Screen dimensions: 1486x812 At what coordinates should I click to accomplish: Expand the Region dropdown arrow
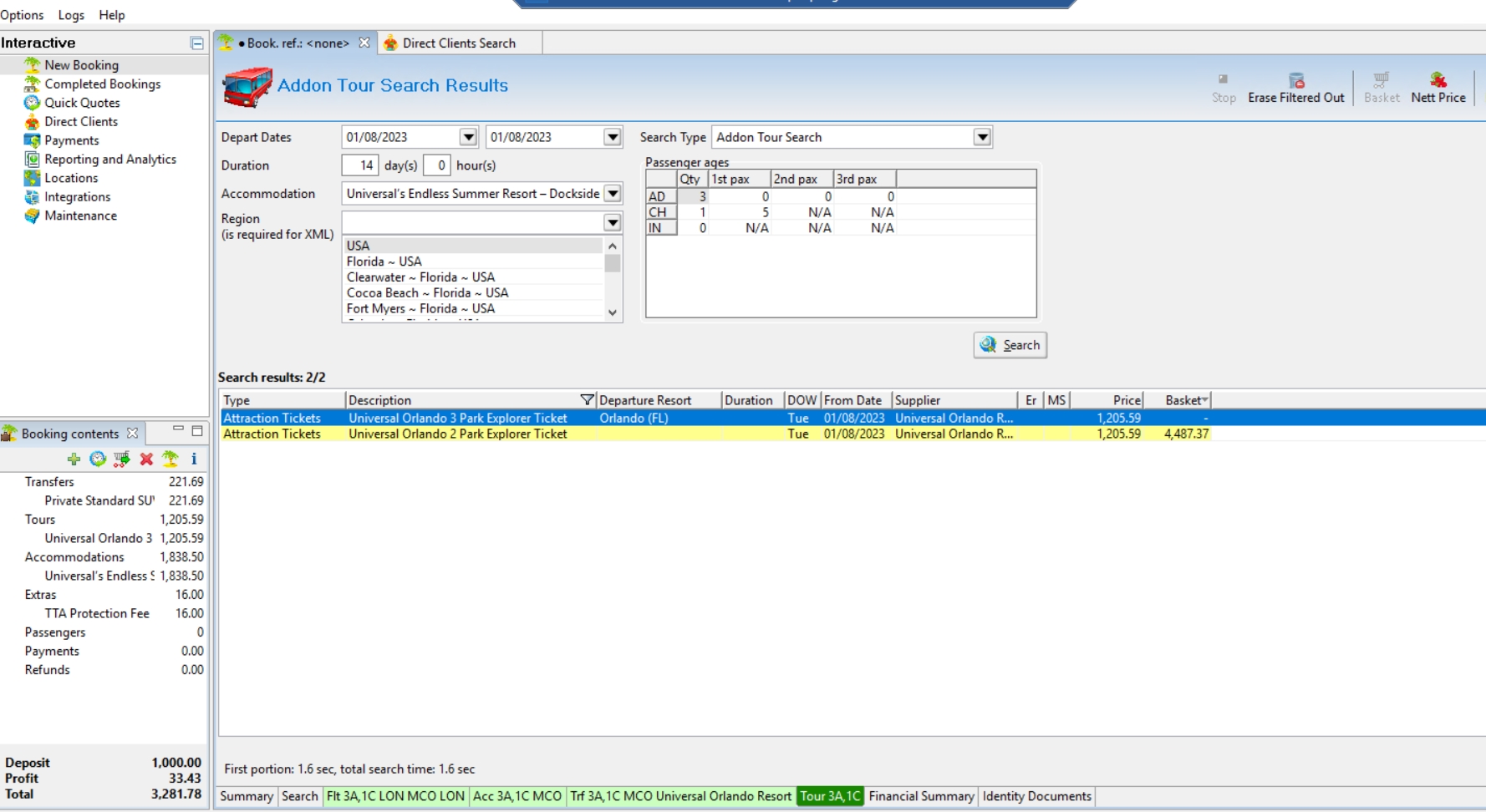[613, 222]
